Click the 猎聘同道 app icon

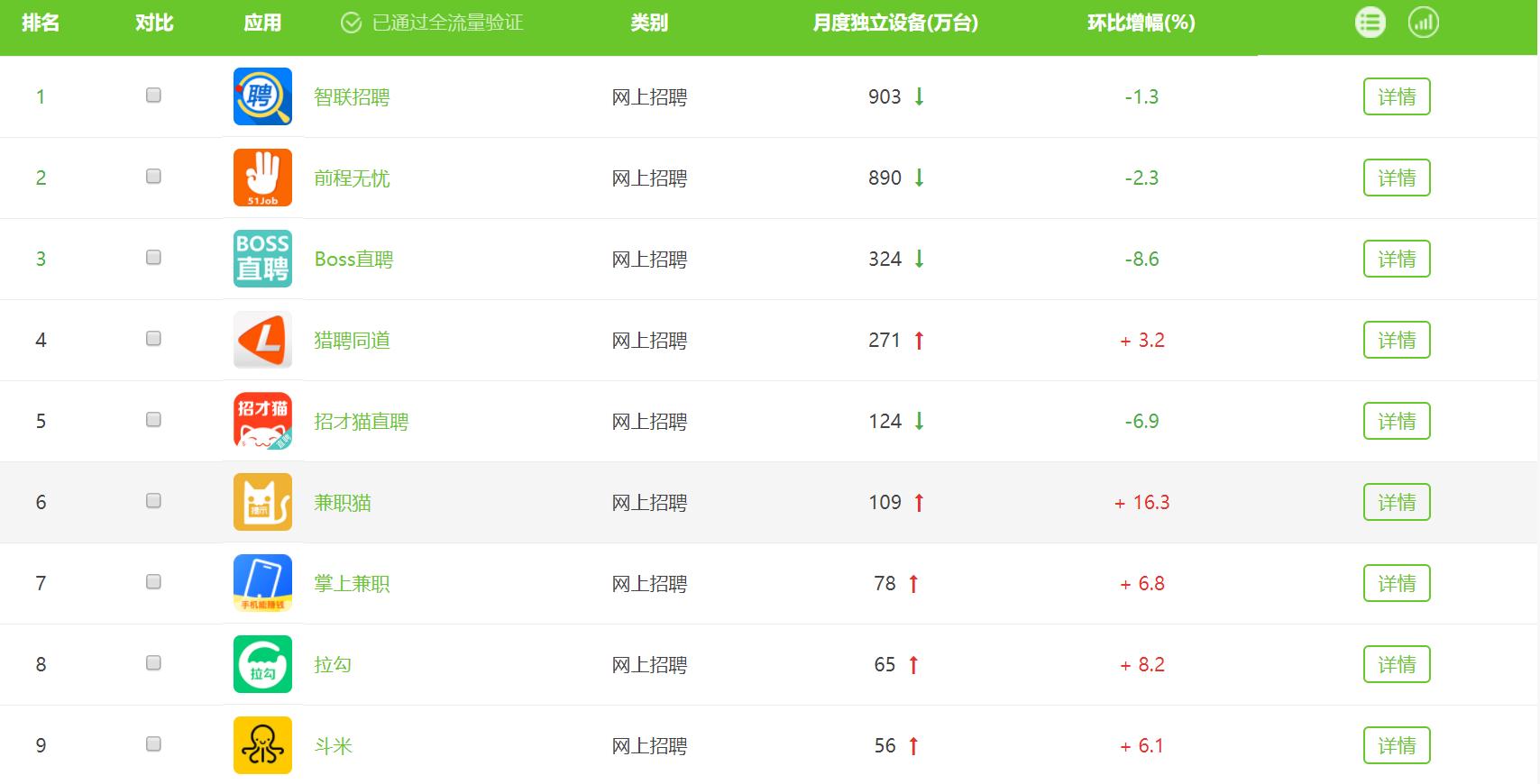[x=262, y=340]
